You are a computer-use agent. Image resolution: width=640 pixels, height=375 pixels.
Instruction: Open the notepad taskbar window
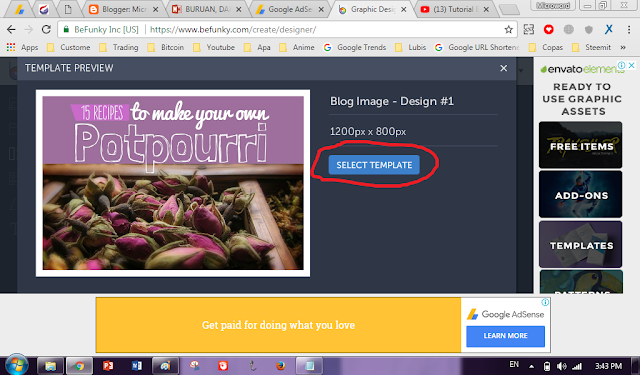(x=309, y=366)
